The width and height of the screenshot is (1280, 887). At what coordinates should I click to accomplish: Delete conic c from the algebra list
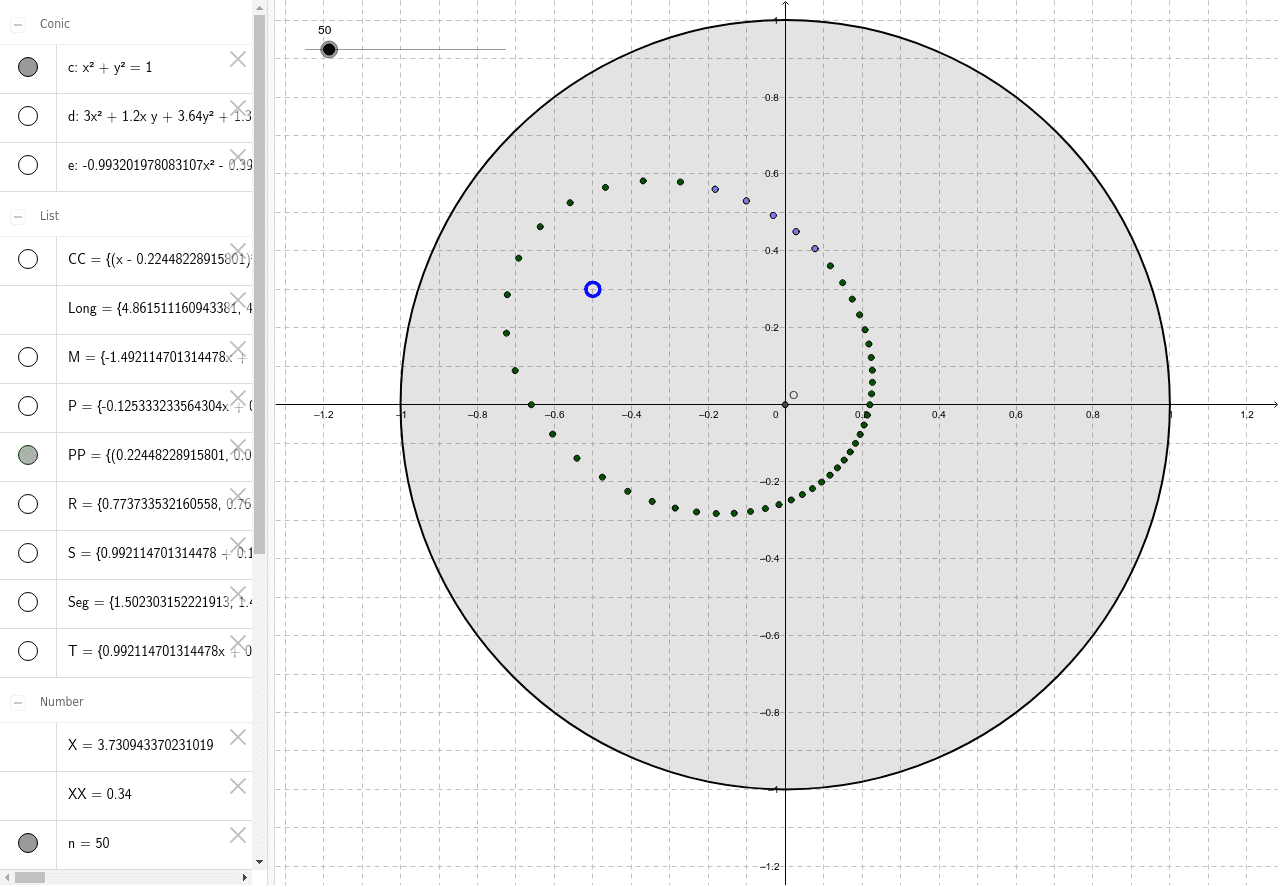(238, 59)
